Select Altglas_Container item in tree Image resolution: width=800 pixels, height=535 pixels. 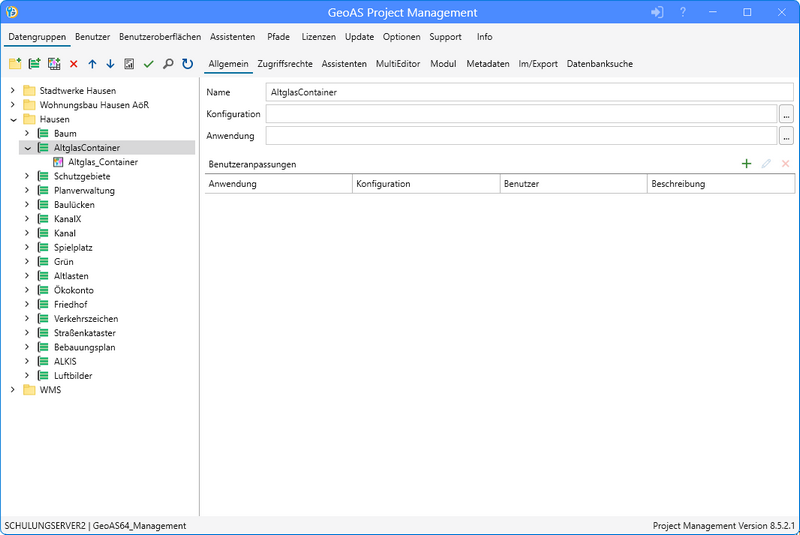[103, 162]
